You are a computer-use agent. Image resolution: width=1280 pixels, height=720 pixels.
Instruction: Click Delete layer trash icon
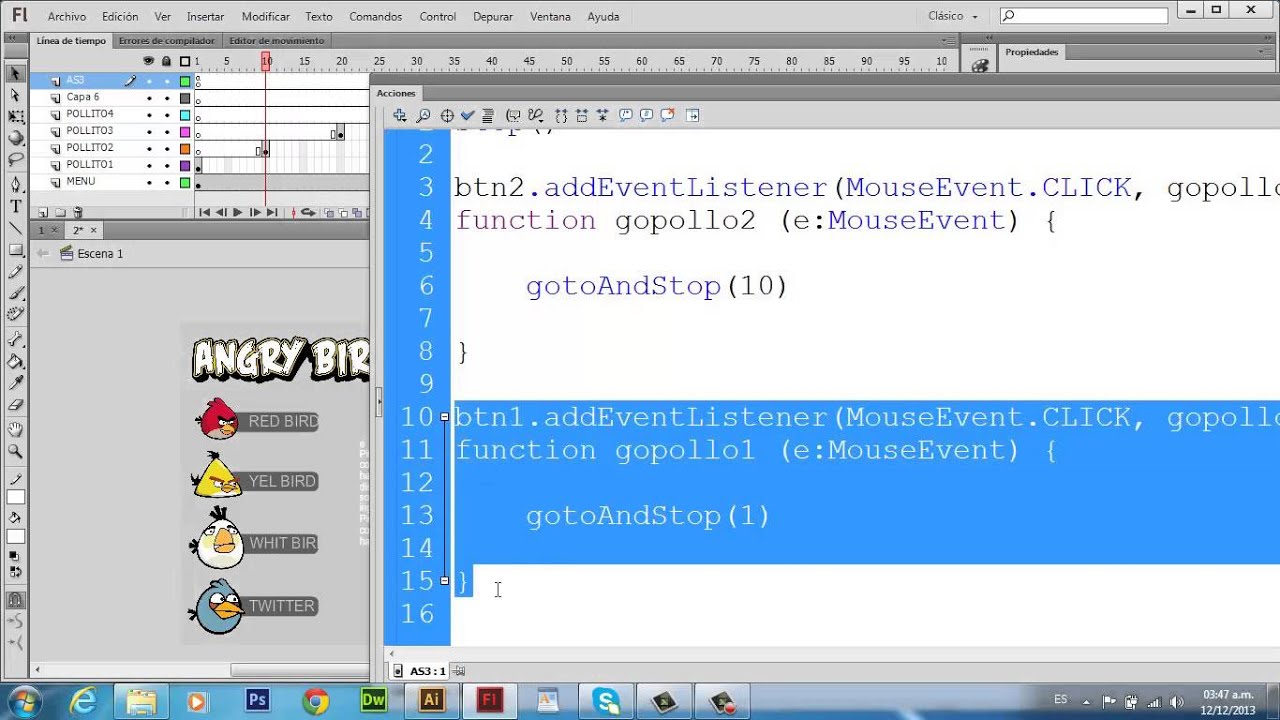(78, 212)
